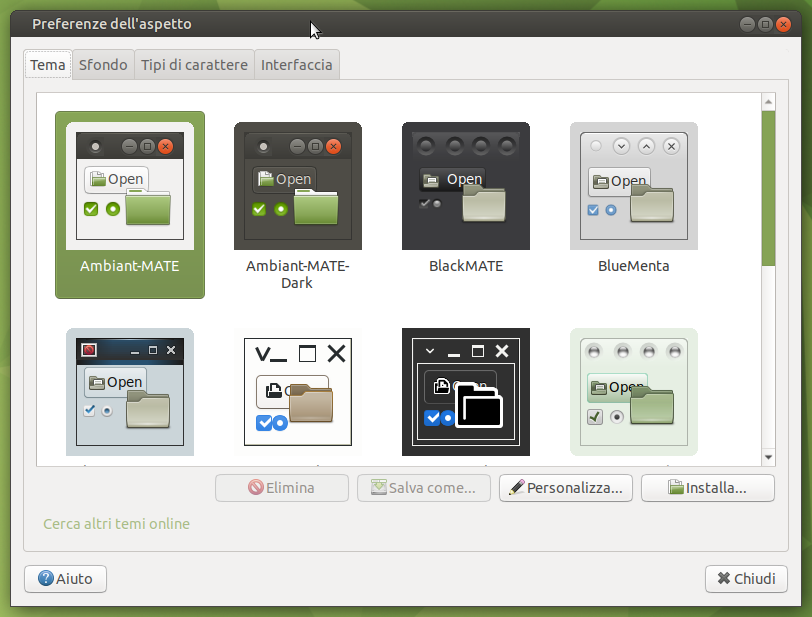Screen dimensions: 812x617
Task: Open the Tipi di carattere tab
Action: coord(194,65)
